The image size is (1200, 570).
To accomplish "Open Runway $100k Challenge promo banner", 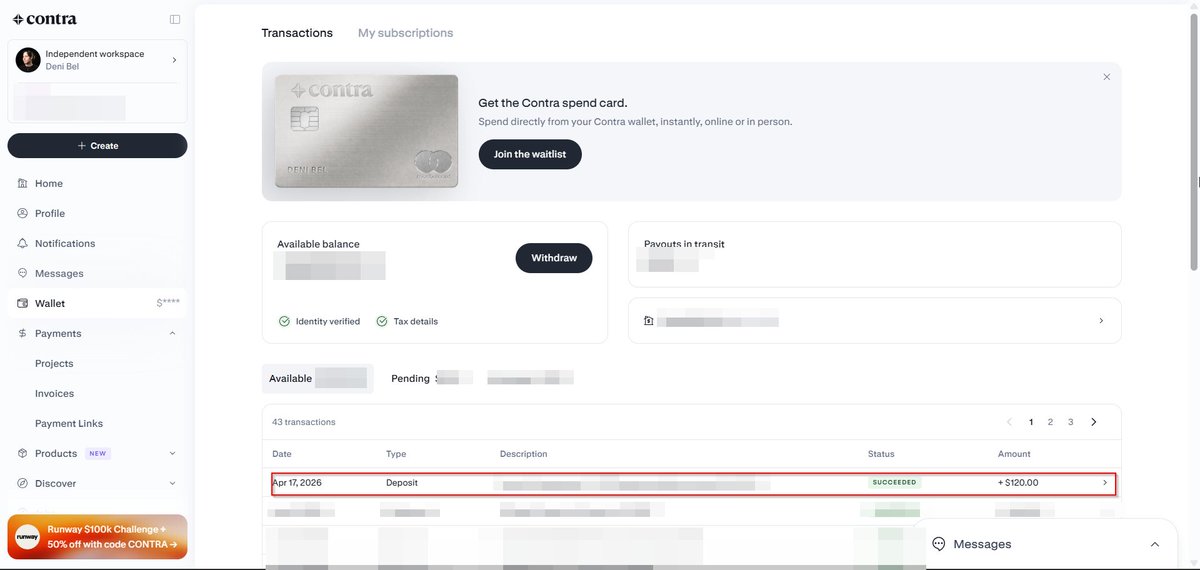I will click(97, 537).
